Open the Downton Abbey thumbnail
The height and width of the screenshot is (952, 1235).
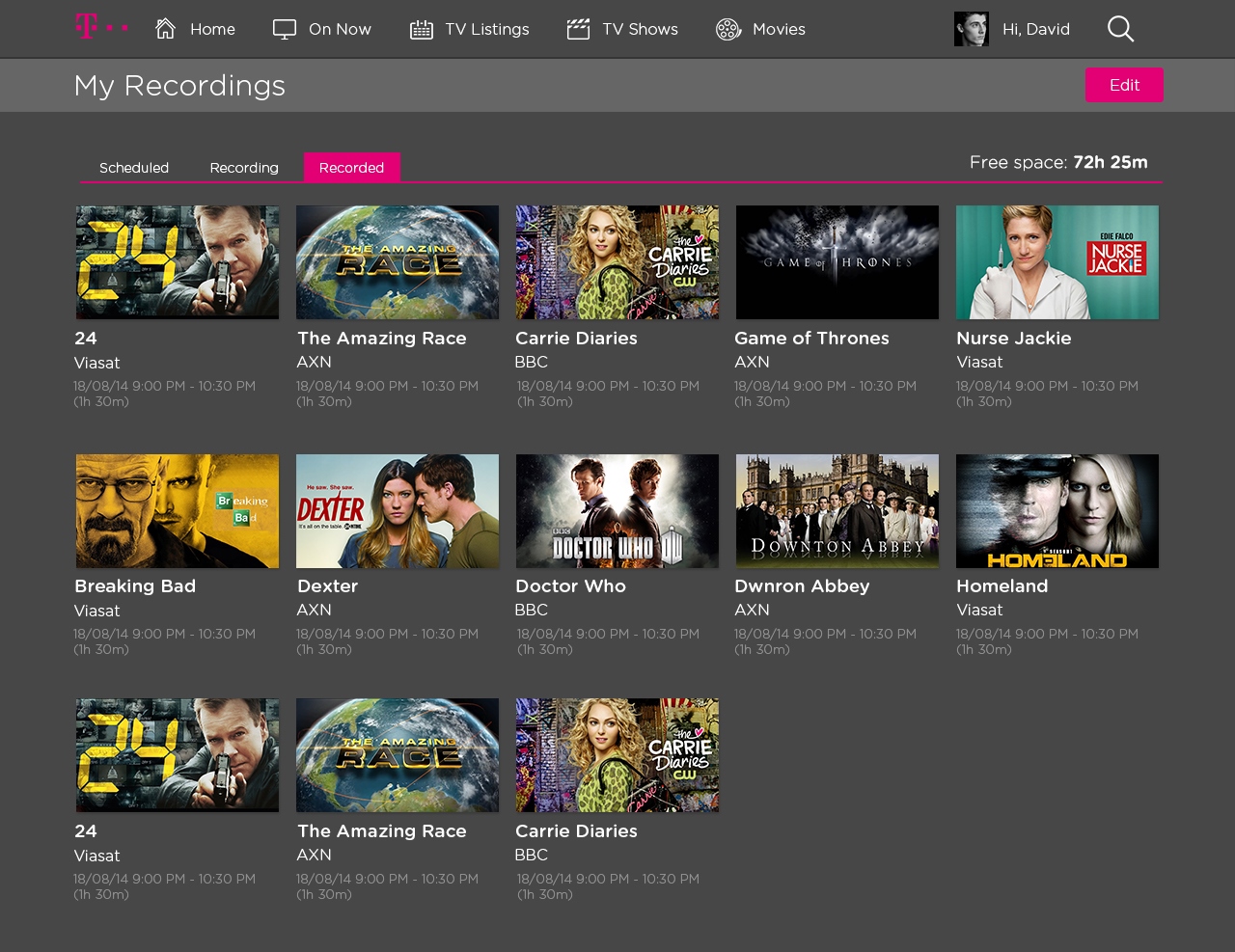coord(837,511)
